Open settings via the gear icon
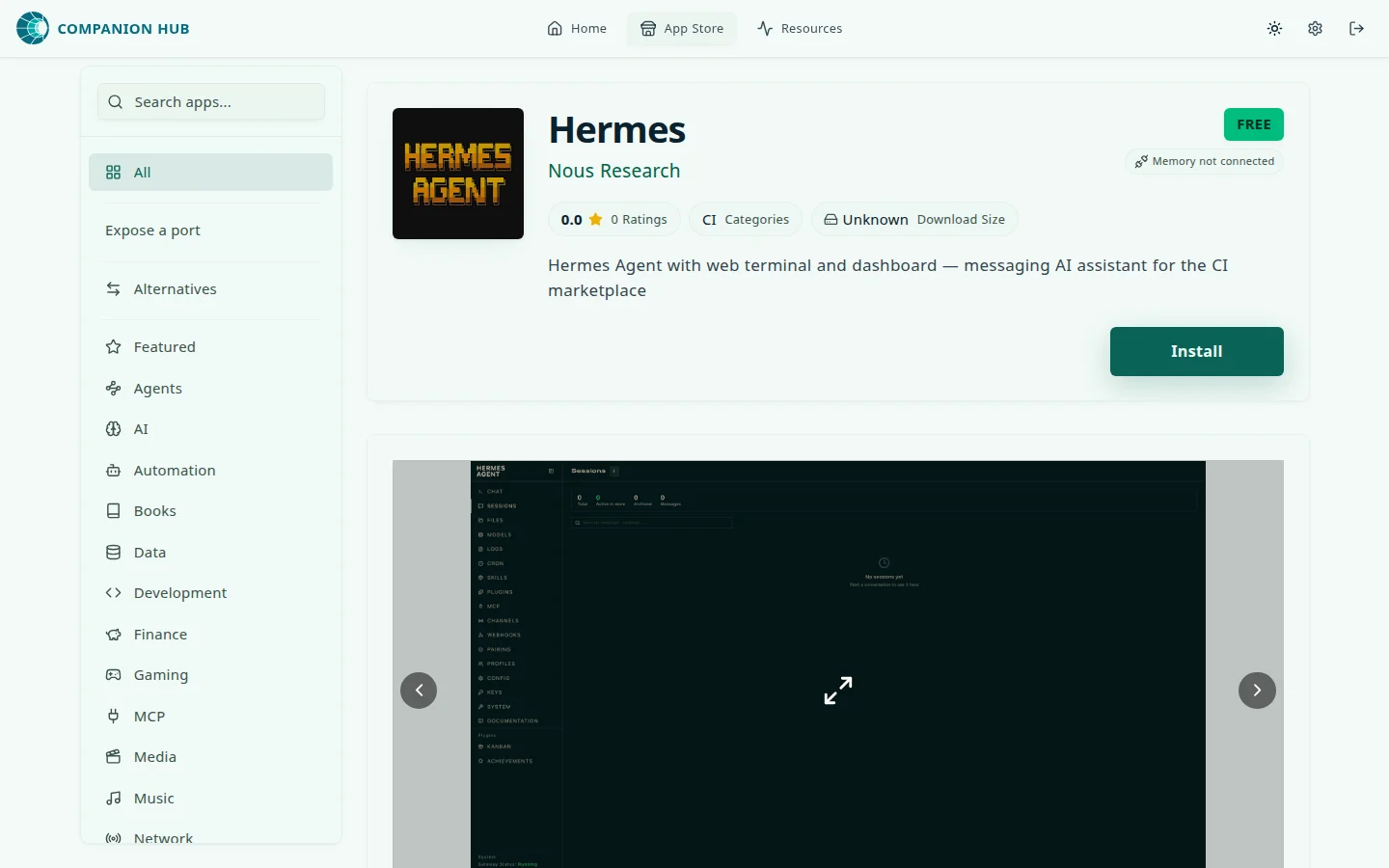1389x868 pixels. point(1315,28)
